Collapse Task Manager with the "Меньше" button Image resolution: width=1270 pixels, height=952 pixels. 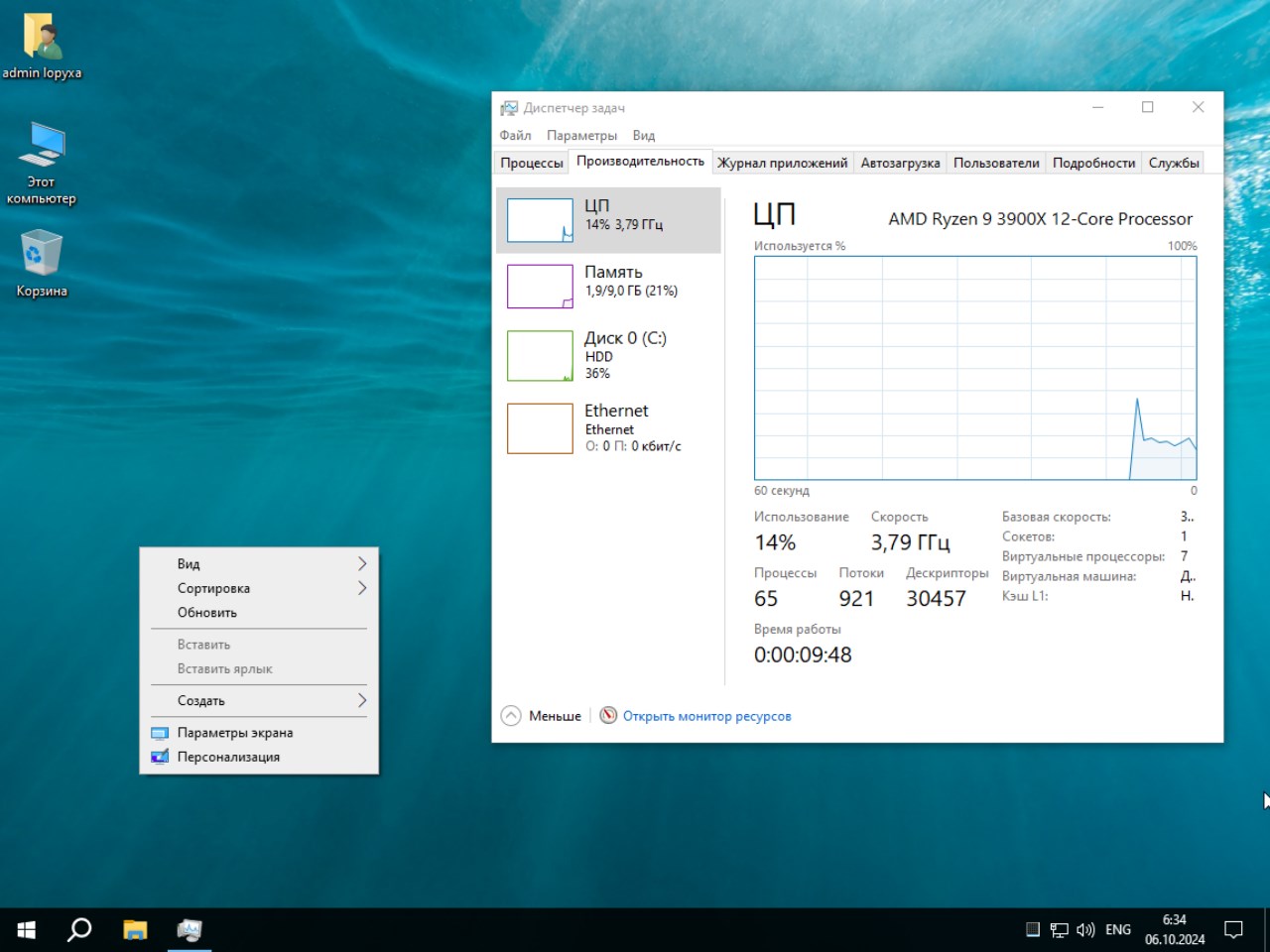click(542, 716)
